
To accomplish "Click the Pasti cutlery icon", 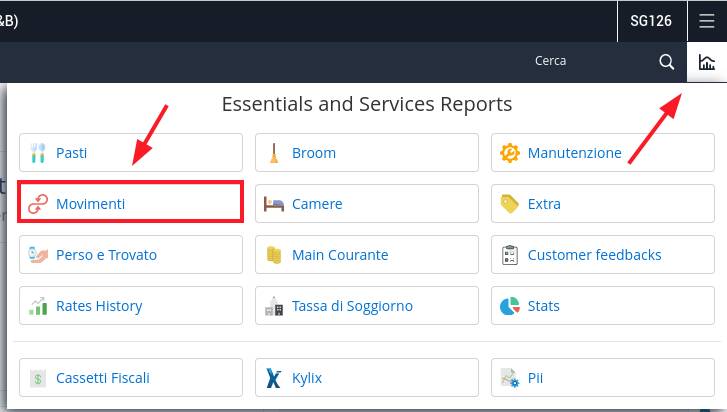I will pos(38,153).
